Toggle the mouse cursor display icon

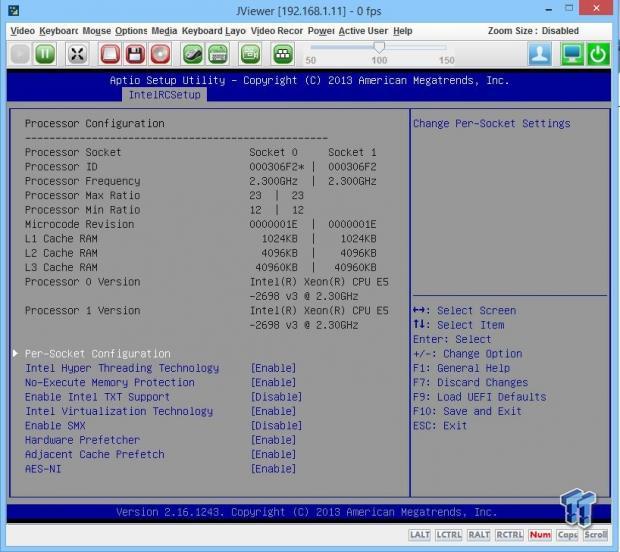tap(193, 54)
